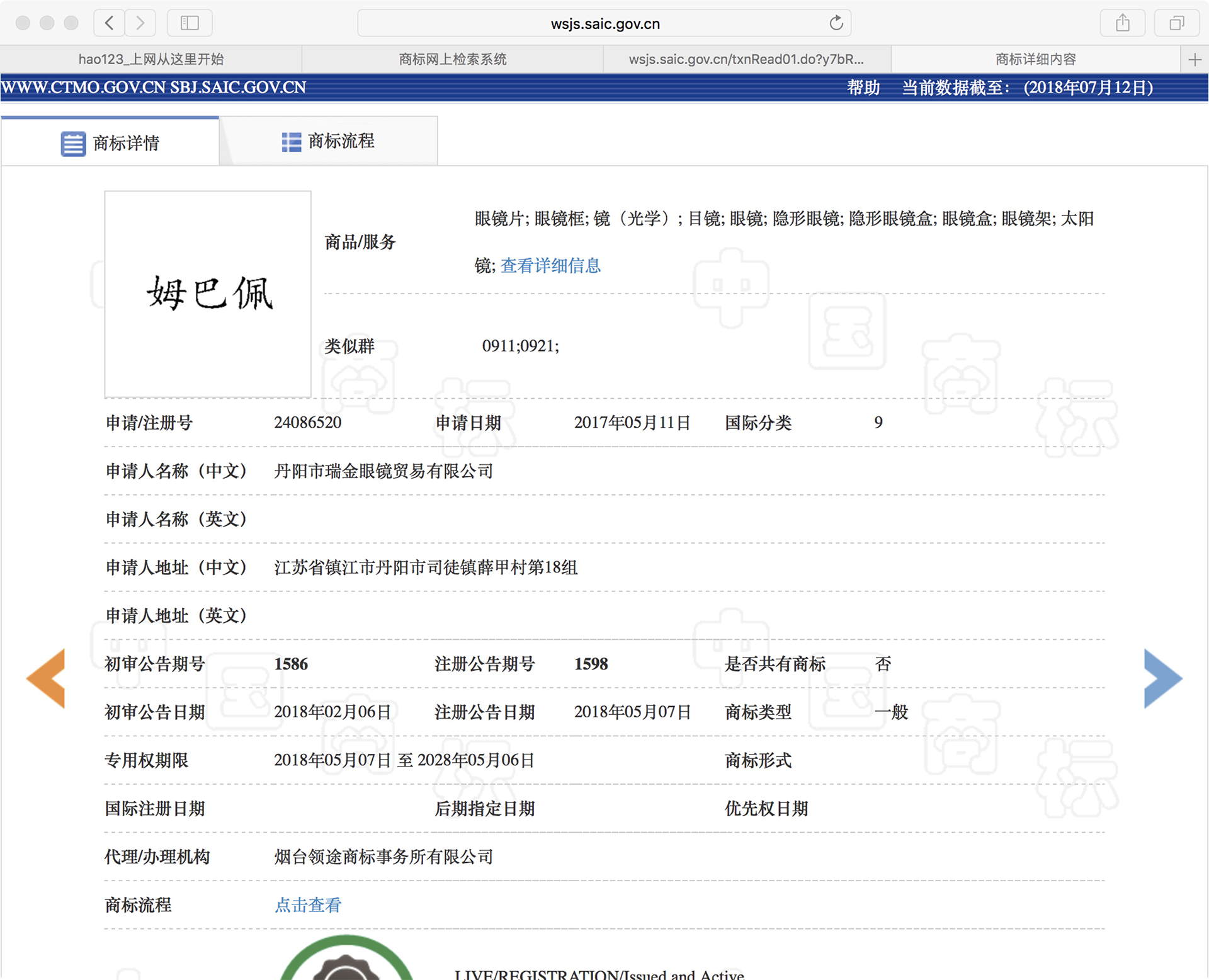This screenshot has width=1209, height=980.
Task: Click the 商品/服务 label
Action: coord(360,242)
